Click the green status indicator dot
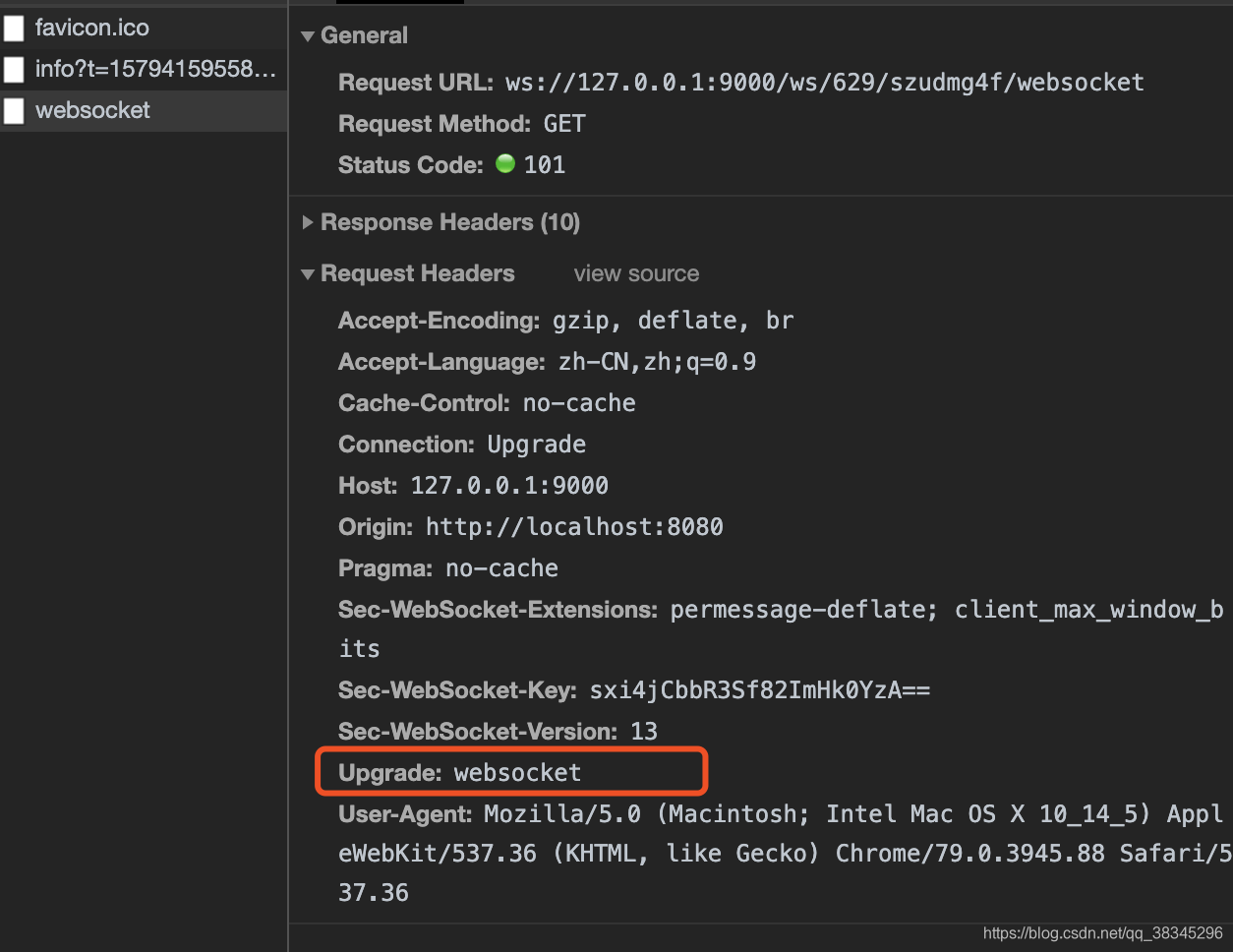This screenshot has height=952, width=1233. click(x=505, y=163)
